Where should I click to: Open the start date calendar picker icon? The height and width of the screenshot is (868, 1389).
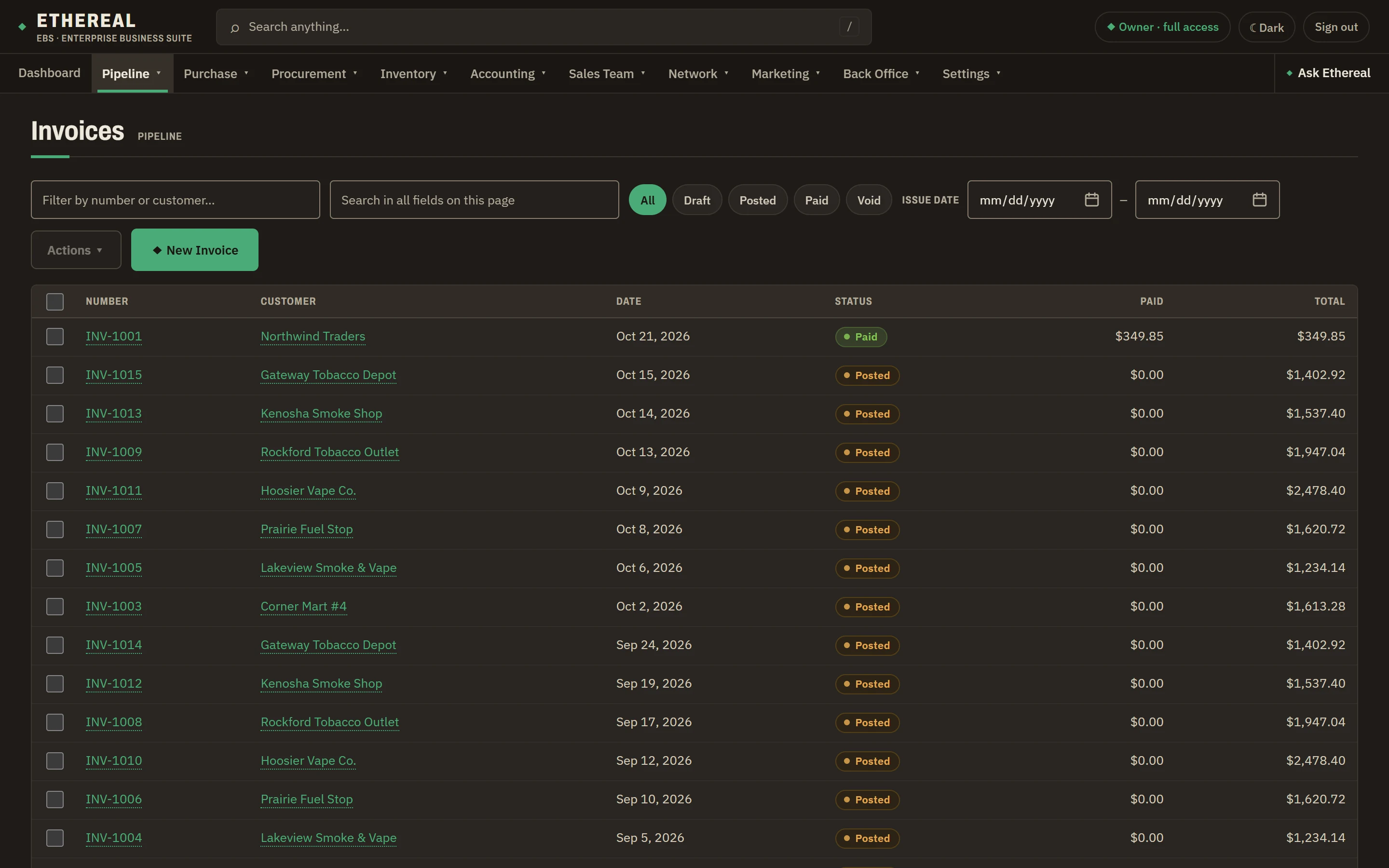[x=1092, y=200]
